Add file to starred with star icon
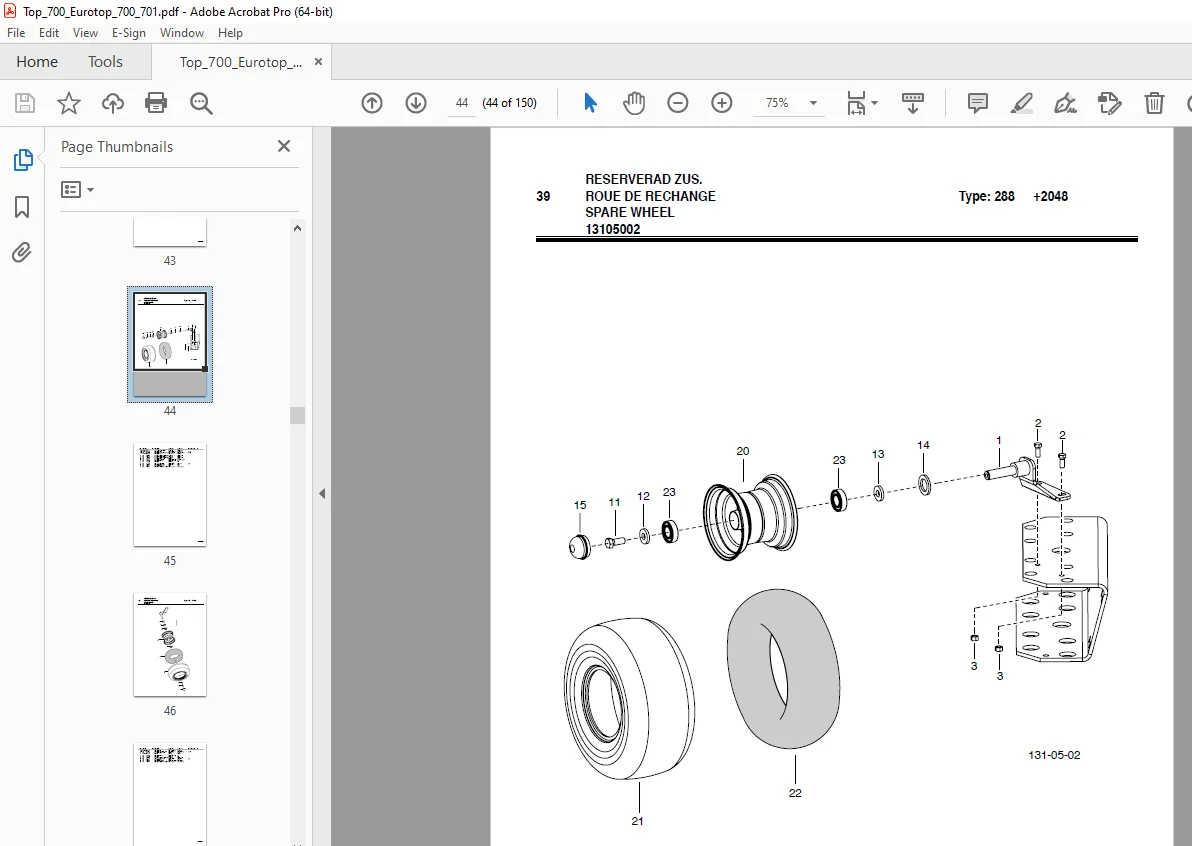Screen dimensions: 1192x846 [68, 103]
